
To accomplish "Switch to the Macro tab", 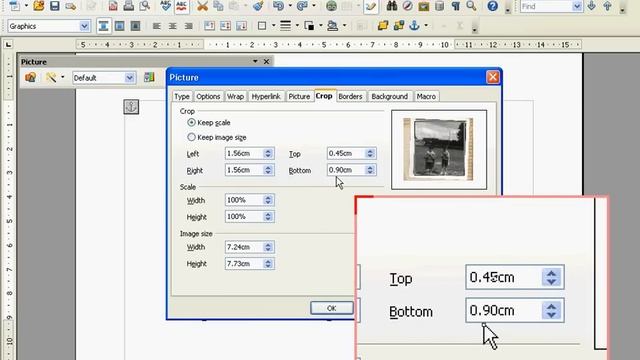I will 426,96.
